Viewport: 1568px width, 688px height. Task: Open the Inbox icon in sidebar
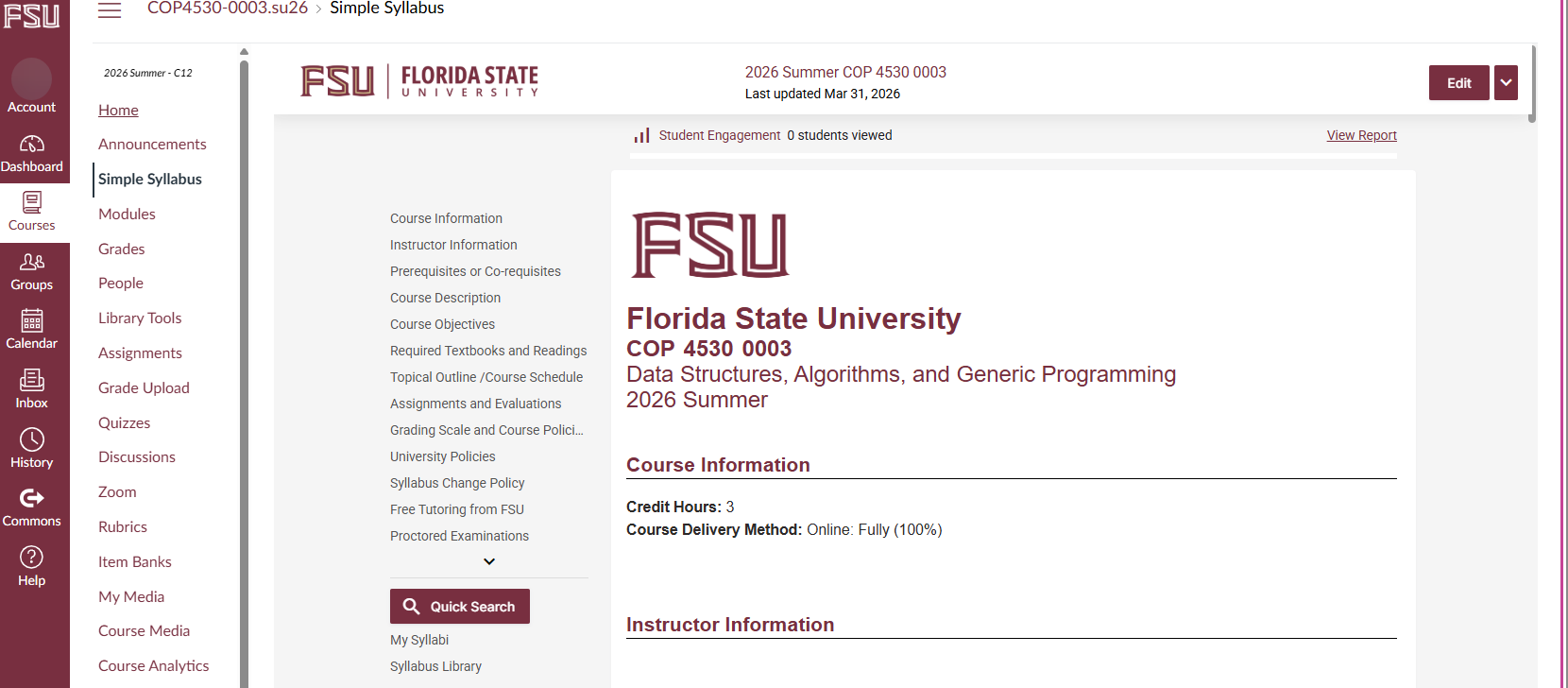coord(32,380)
